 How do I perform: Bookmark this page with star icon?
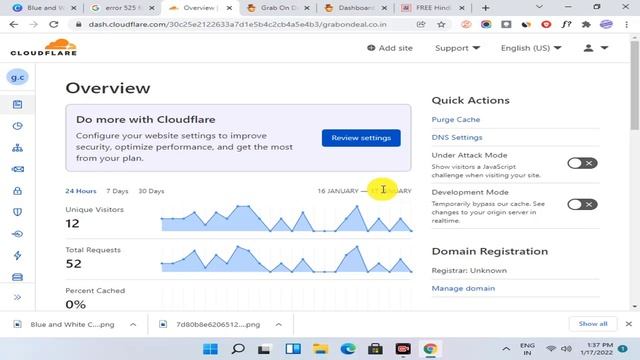coord(441,24)
